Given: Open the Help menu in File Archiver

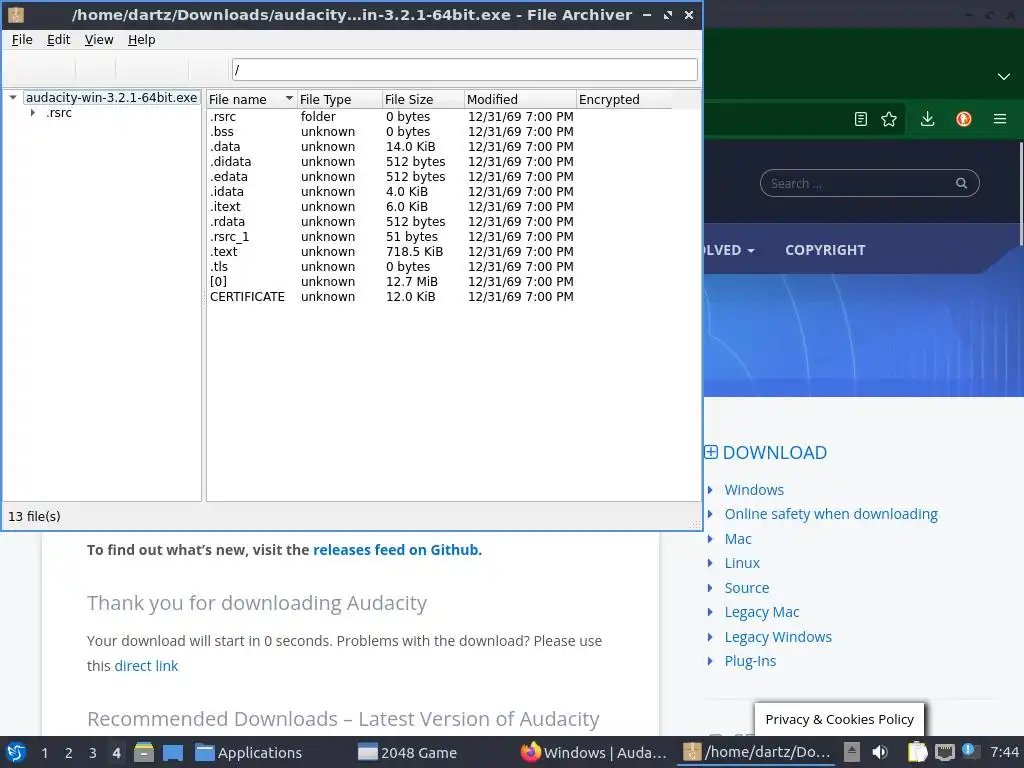Looking at the screenshot, I should tap(142, 40).
